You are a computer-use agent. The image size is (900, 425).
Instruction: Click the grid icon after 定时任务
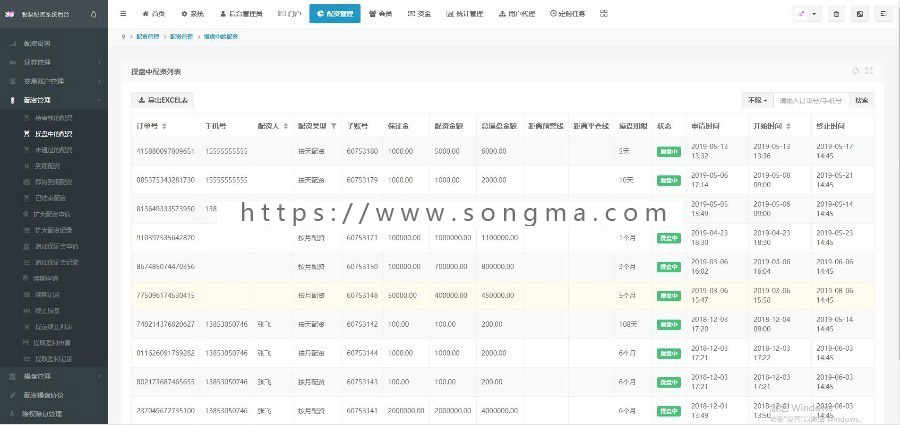[604, 14]
